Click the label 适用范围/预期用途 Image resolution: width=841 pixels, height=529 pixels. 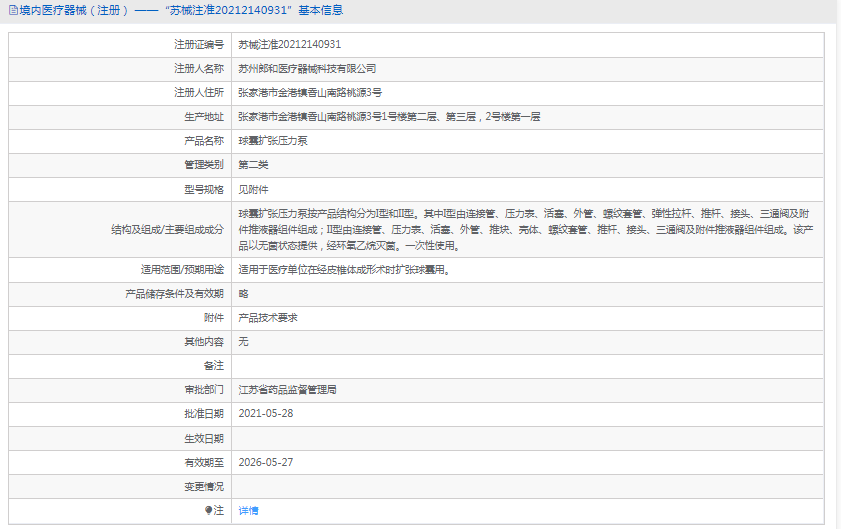click(x=182, y=270)
